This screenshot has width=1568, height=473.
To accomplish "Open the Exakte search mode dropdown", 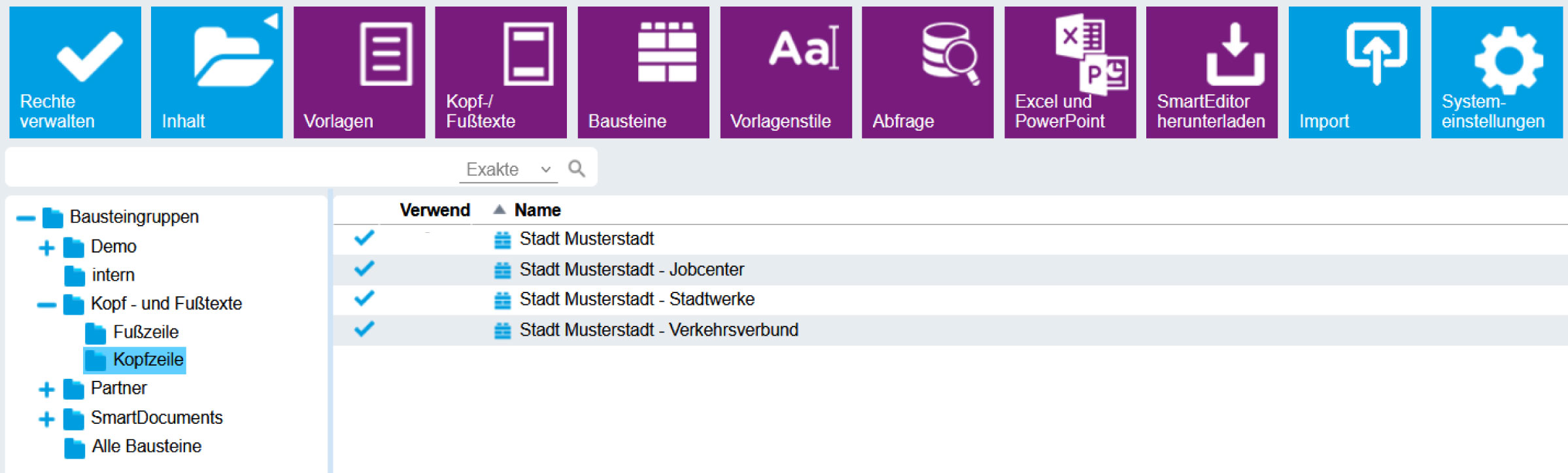I will tap(508, 169).
